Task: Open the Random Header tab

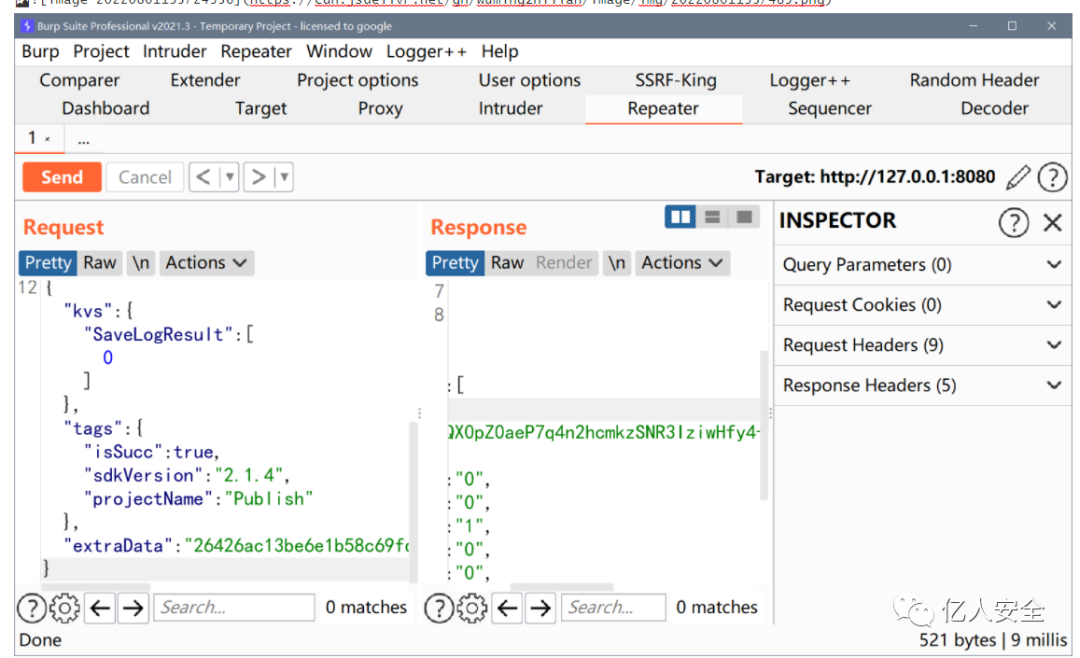Action: tap(974, 81)
